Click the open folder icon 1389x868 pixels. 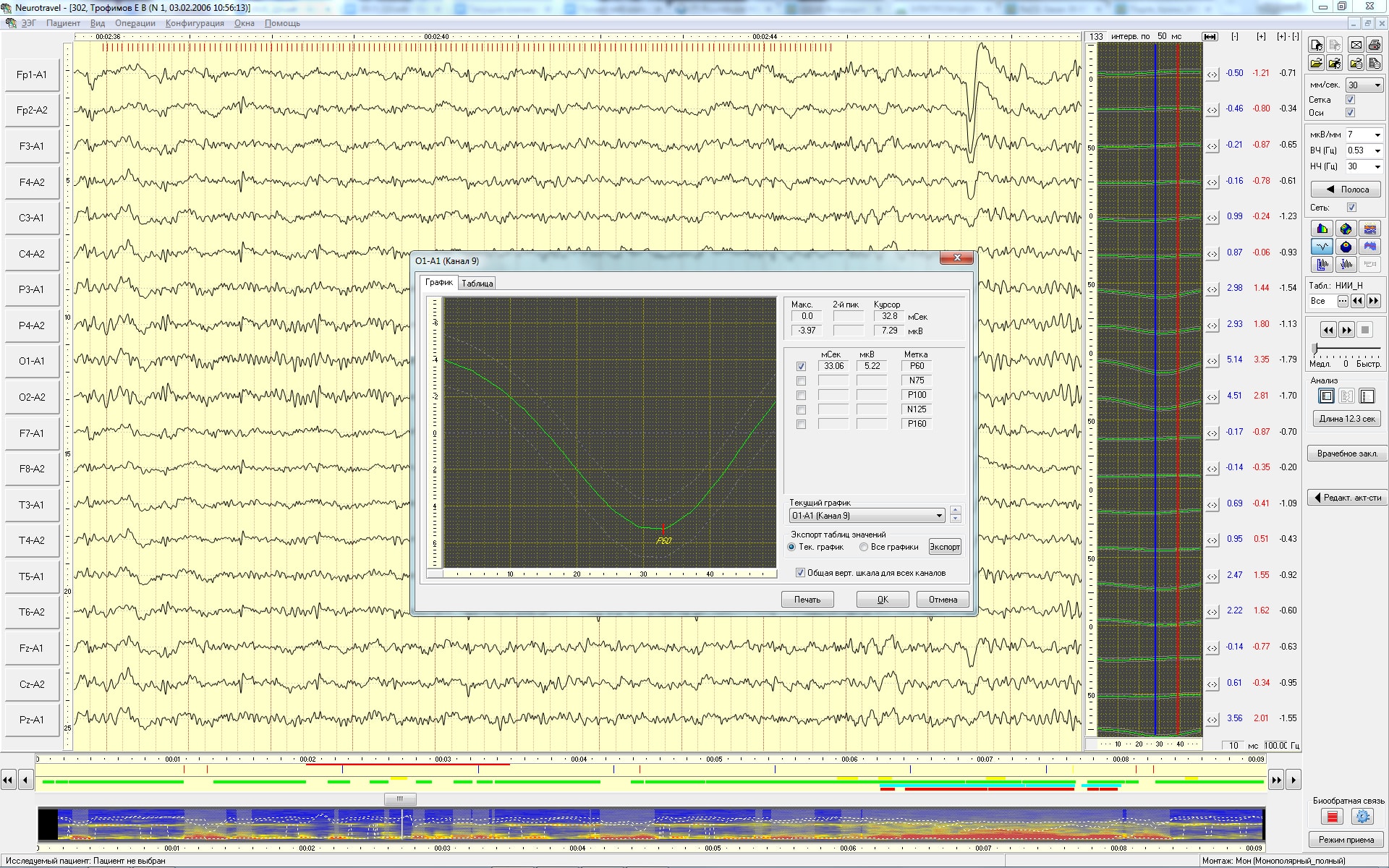pos(1317,63)
